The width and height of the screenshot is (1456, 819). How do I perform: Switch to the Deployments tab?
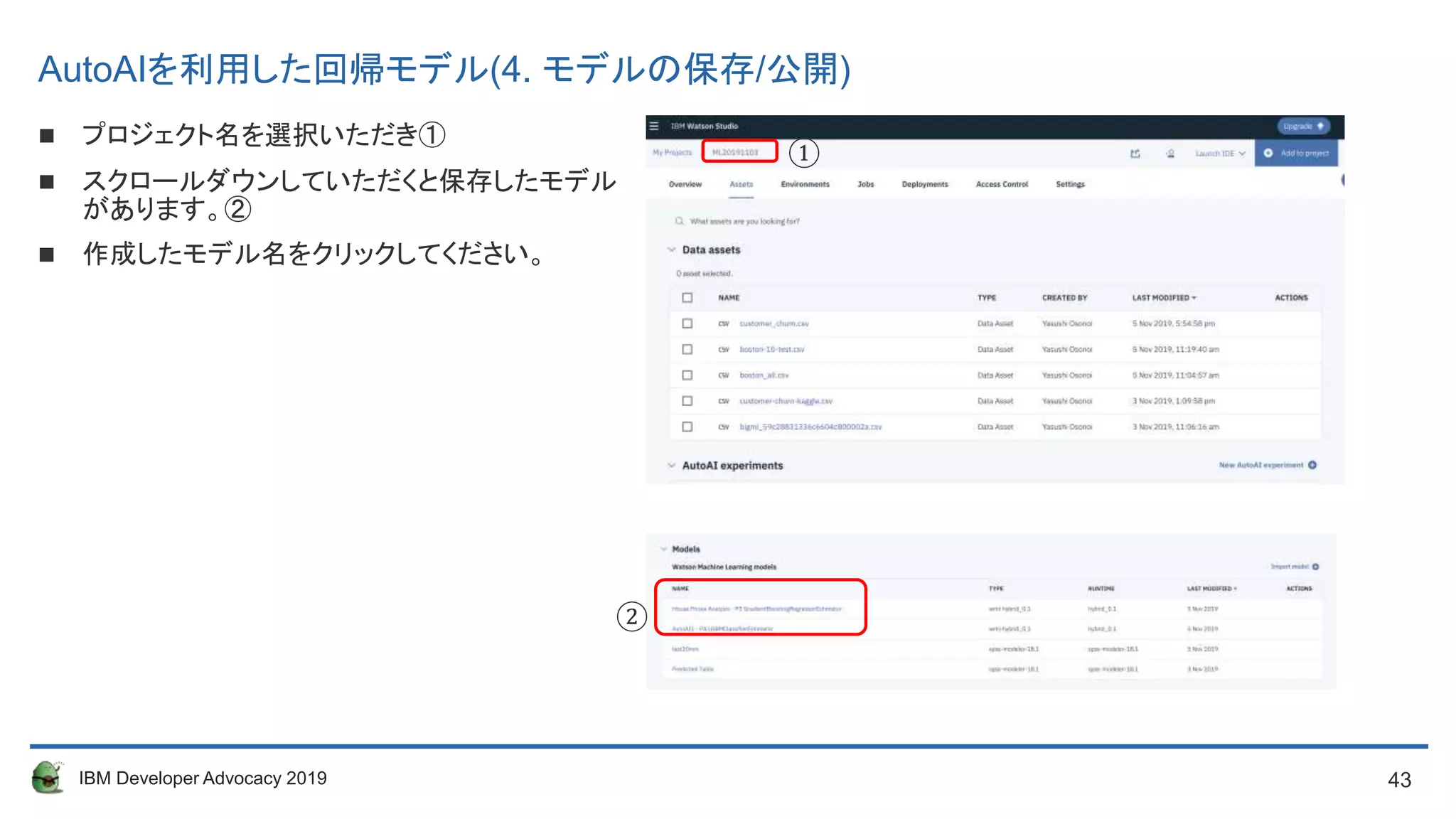[x=925, y=184]
